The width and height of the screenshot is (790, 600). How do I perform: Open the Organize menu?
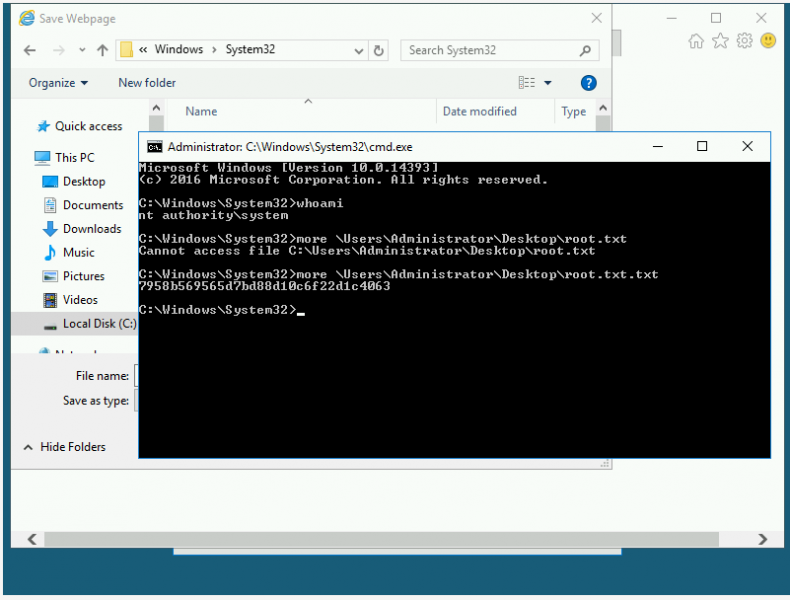pos(58,83)
